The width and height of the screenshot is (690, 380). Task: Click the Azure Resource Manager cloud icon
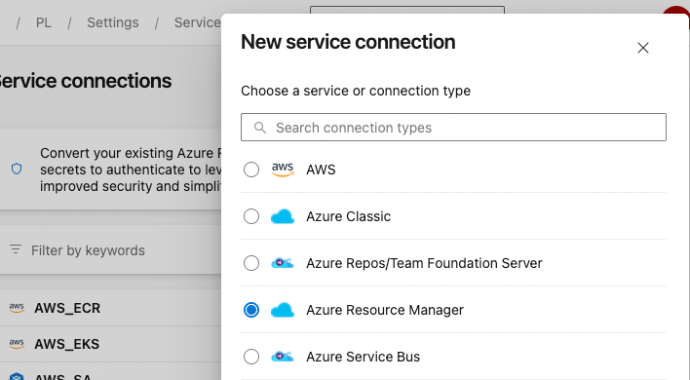[x=283, y=310]
